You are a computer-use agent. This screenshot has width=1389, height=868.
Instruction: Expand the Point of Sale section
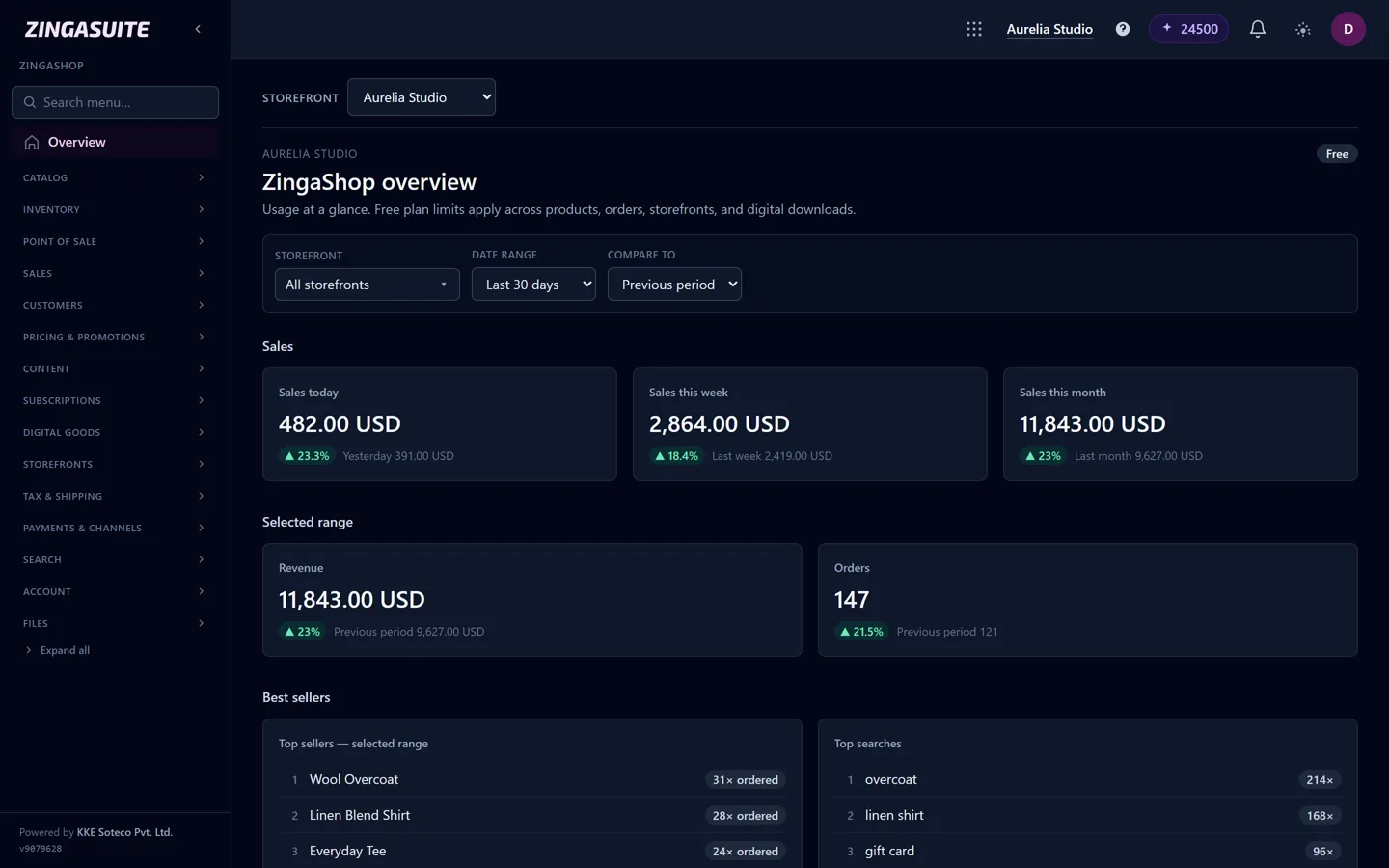point(115,241)
